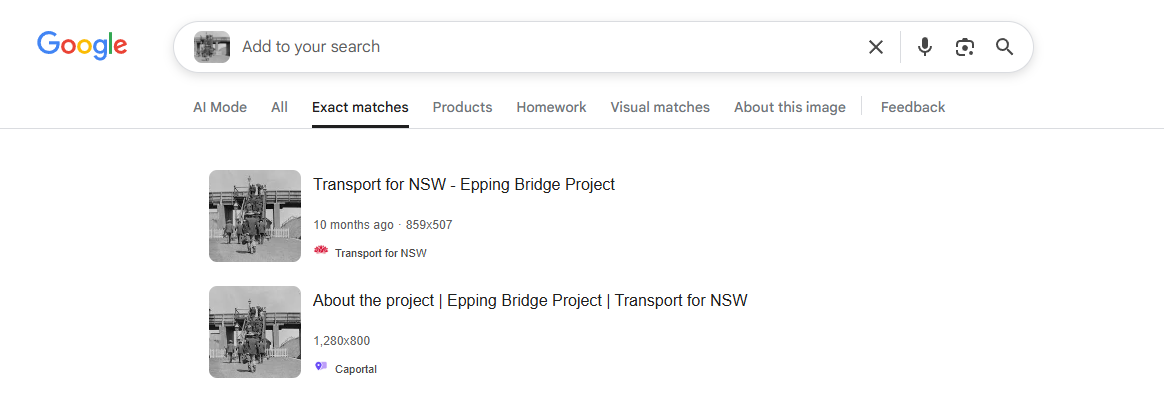Click the image thumbnail in search box
The image size is (1164, 412).
[212, 47]
